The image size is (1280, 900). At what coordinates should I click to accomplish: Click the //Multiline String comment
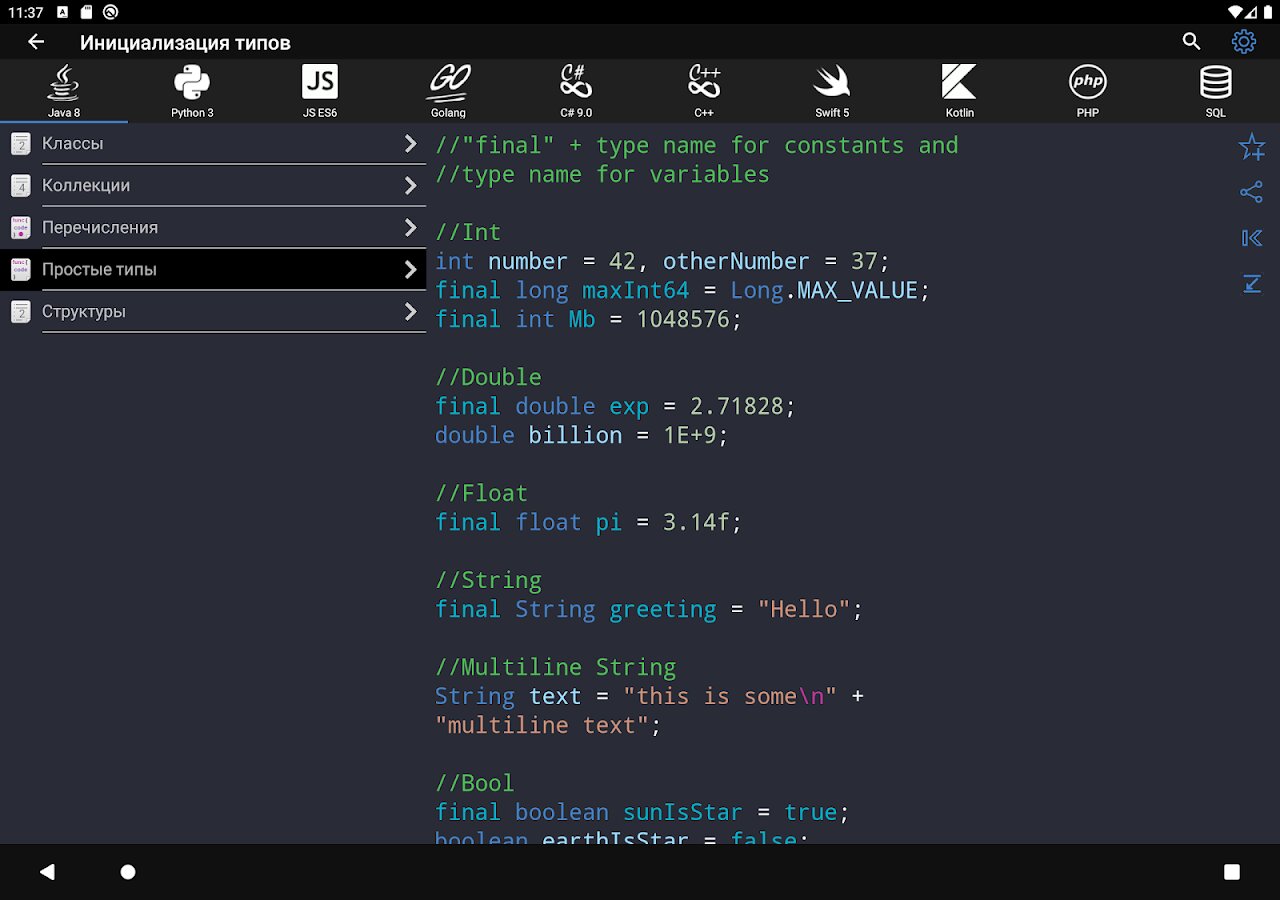(555, 667)
